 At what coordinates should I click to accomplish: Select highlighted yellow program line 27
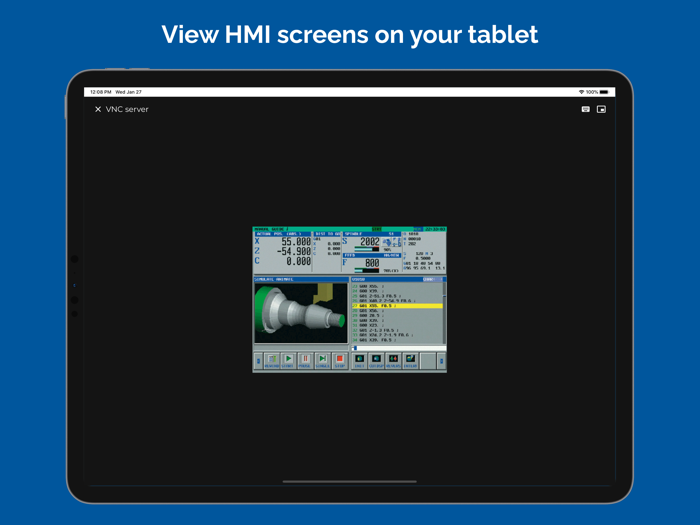pos(397,306)
